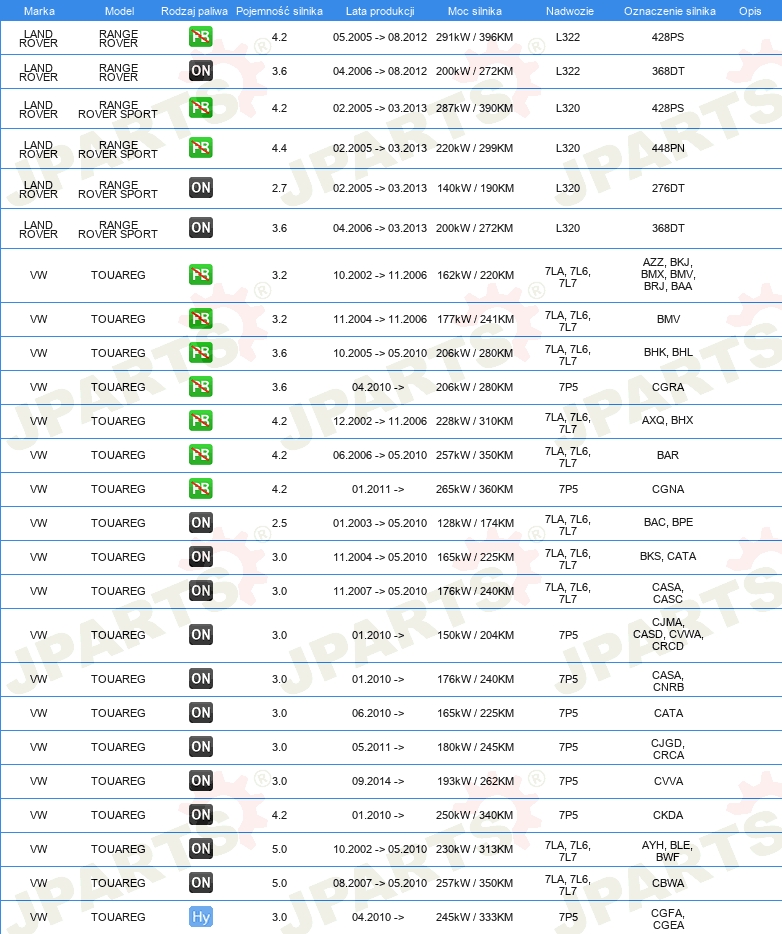
Task: Click diesel ON icon for Range Rover Sport 276DT
Action: point(201,188)
